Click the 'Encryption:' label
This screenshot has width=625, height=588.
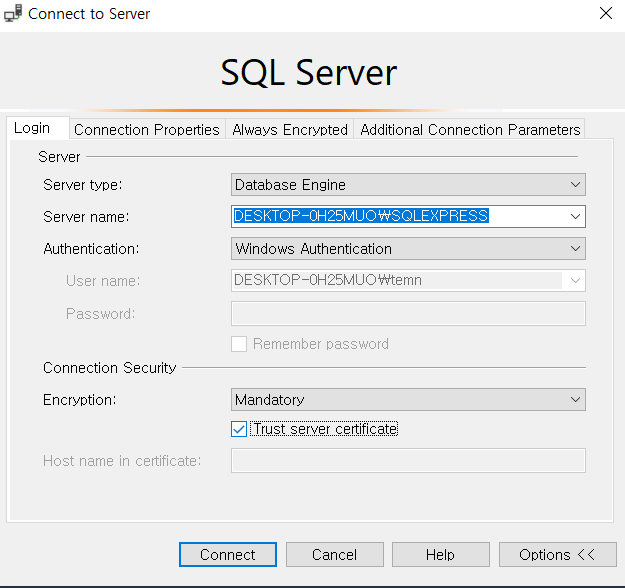pos(79,400)
